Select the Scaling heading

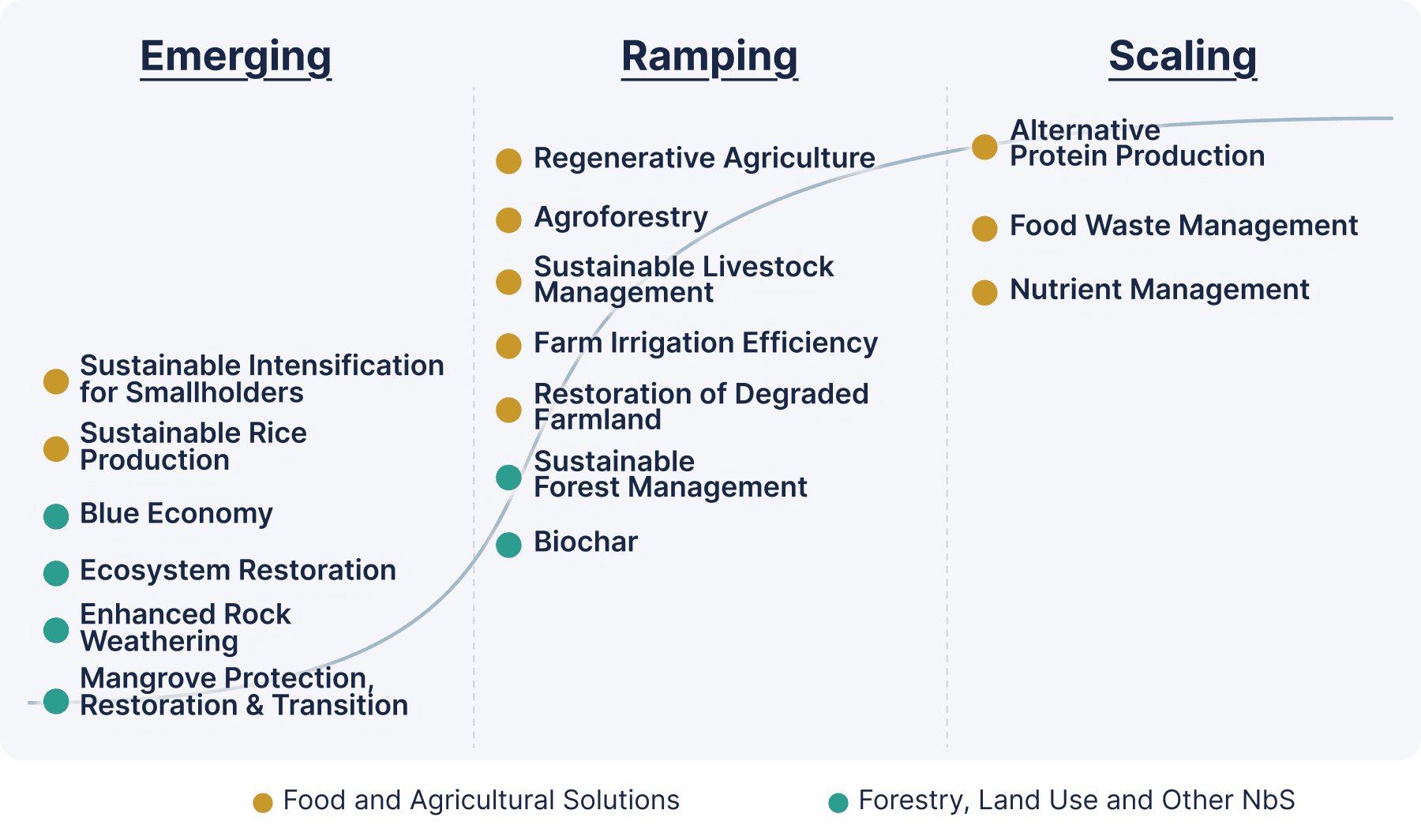1182,57
